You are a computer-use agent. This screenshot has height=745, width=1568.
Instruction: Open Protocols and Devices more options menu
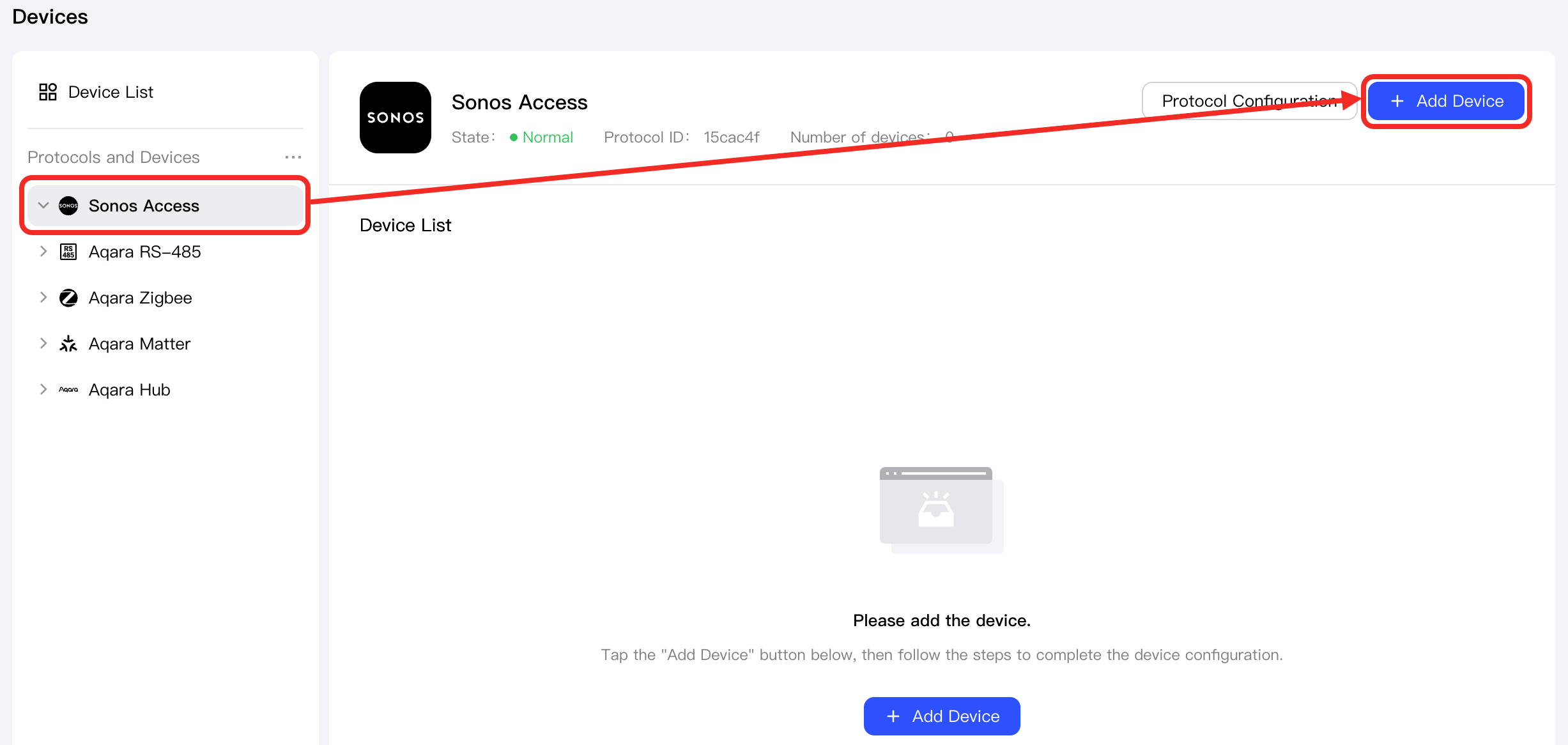click(x=293, y=157)
